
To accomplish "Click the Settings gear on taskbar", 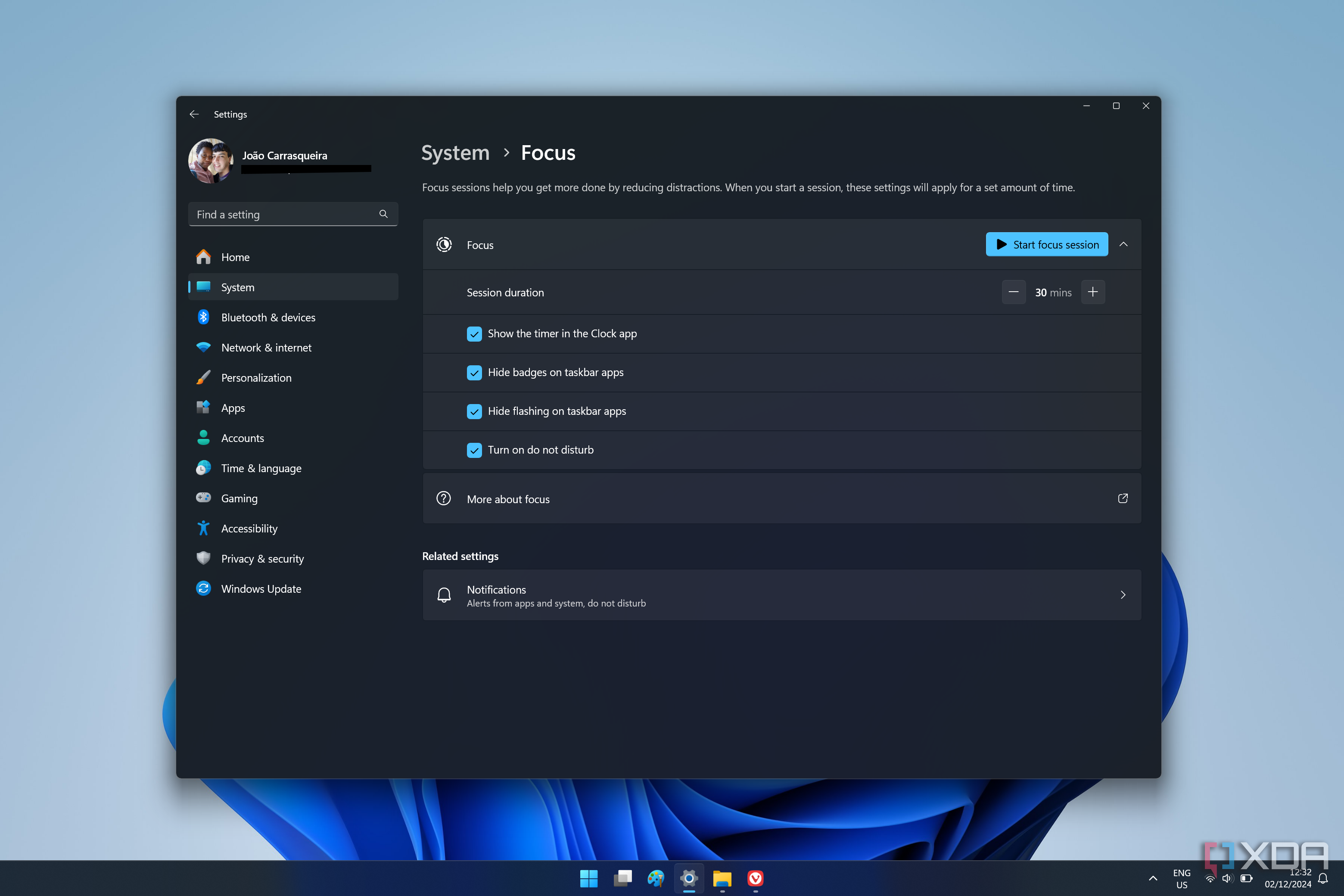I will click(689, 879).
